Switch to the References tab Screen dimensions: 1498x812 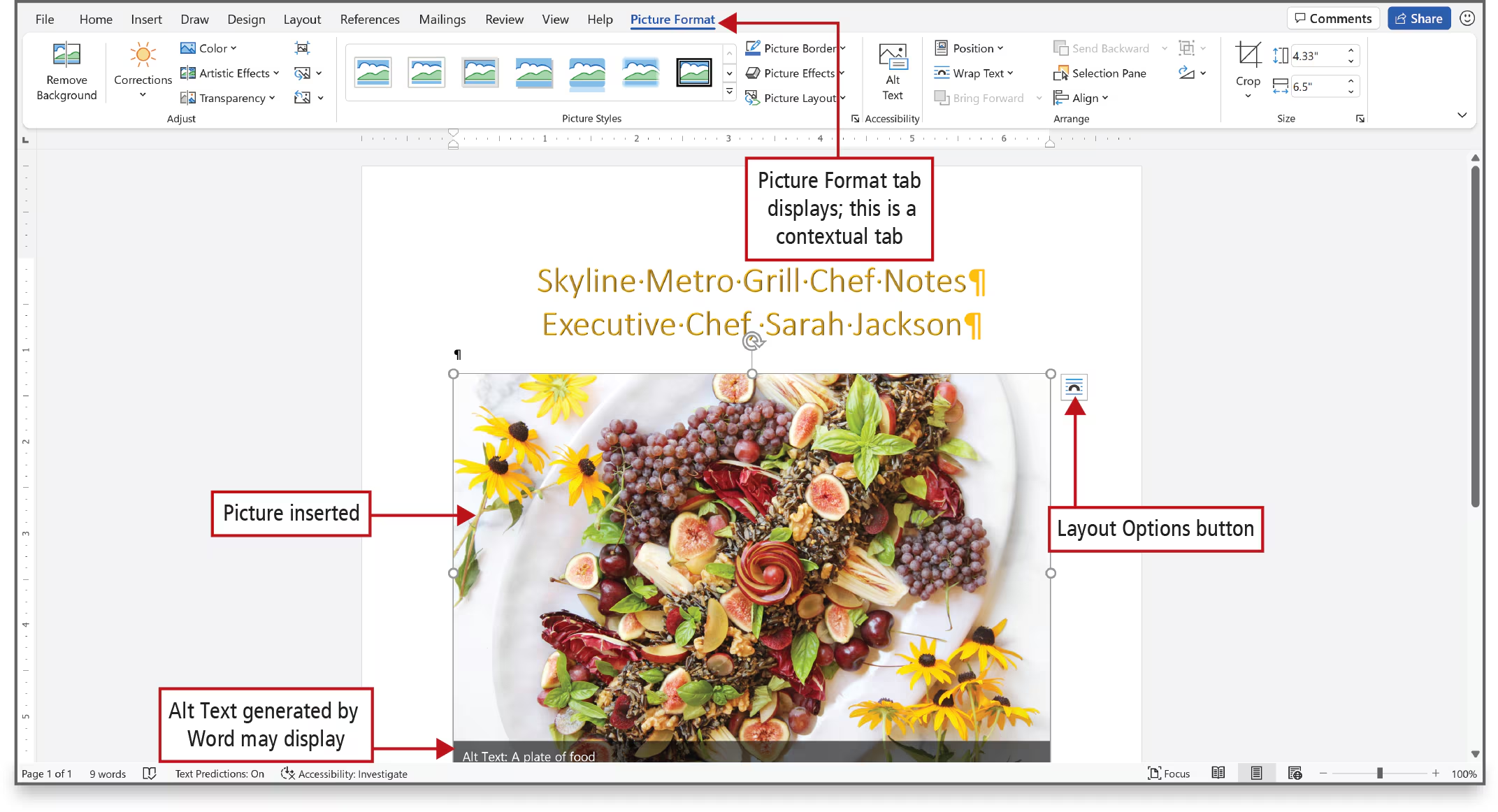369,20
